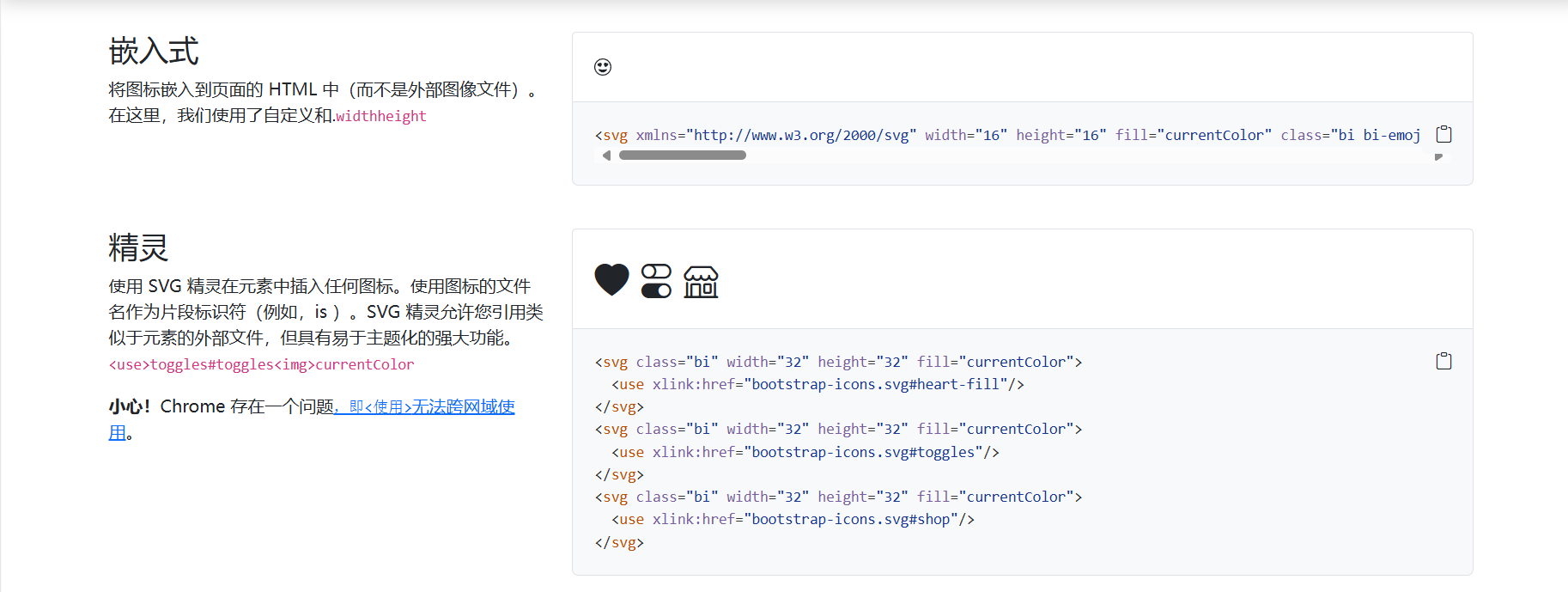Copy the sprite SVG code snippet

pyautogui.click(x=1444, y=361)
